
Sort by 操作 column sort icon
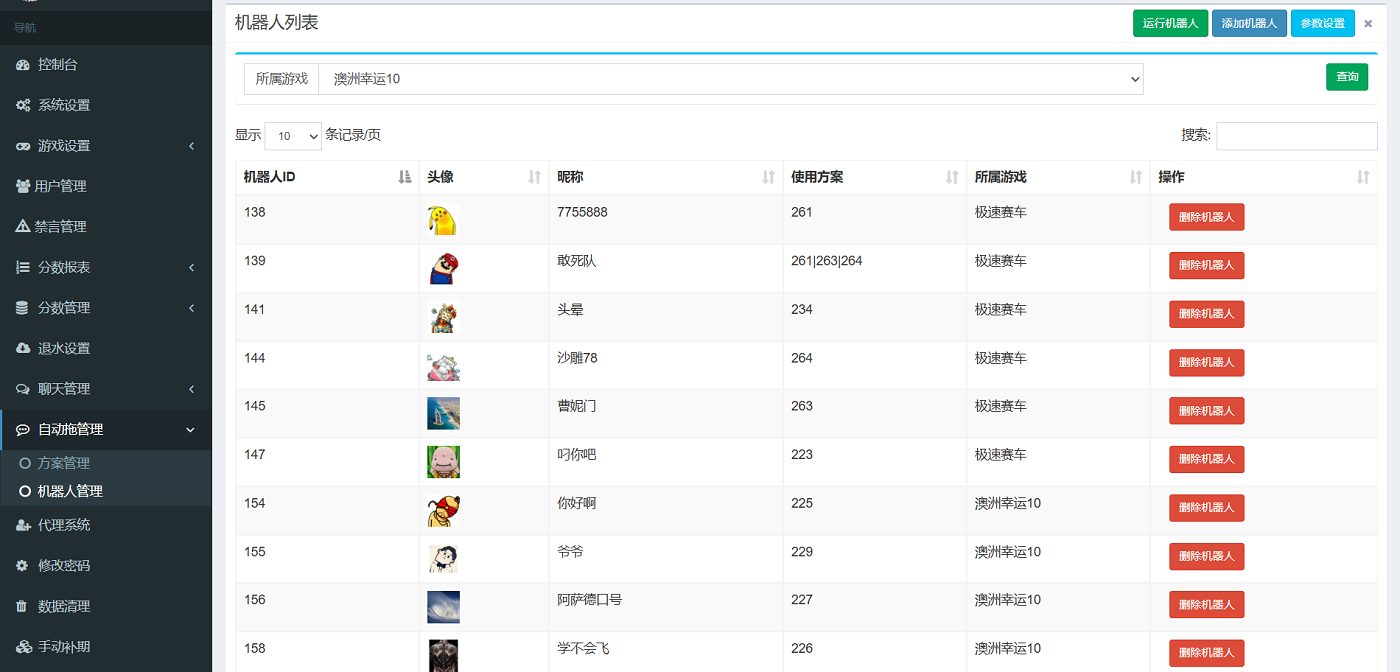[1363, 177]
